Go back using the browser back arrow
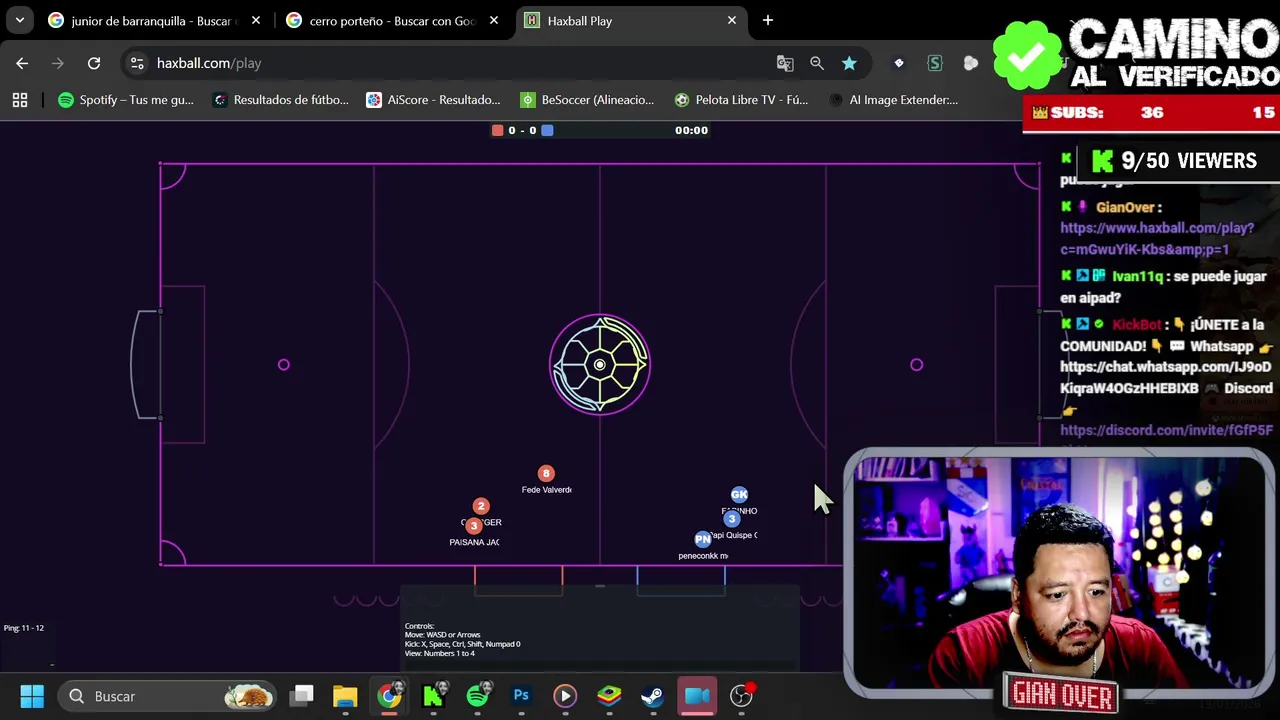Screen dimensions: 1280x720 [22, 63]
